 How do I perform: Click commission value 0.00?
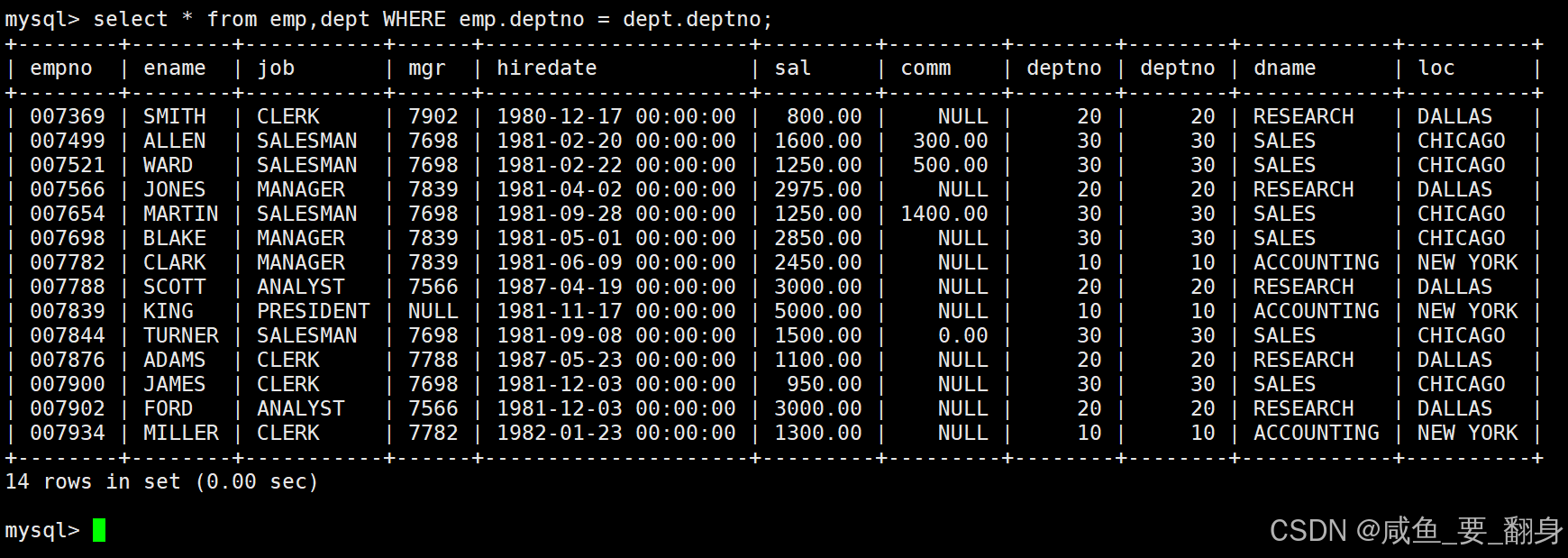point(963,335)
